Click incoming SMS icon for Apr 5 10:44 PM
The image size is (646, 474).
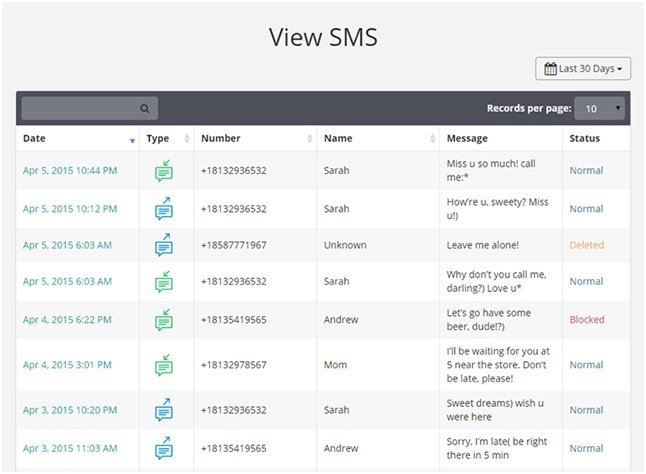(x=164, y=170)
